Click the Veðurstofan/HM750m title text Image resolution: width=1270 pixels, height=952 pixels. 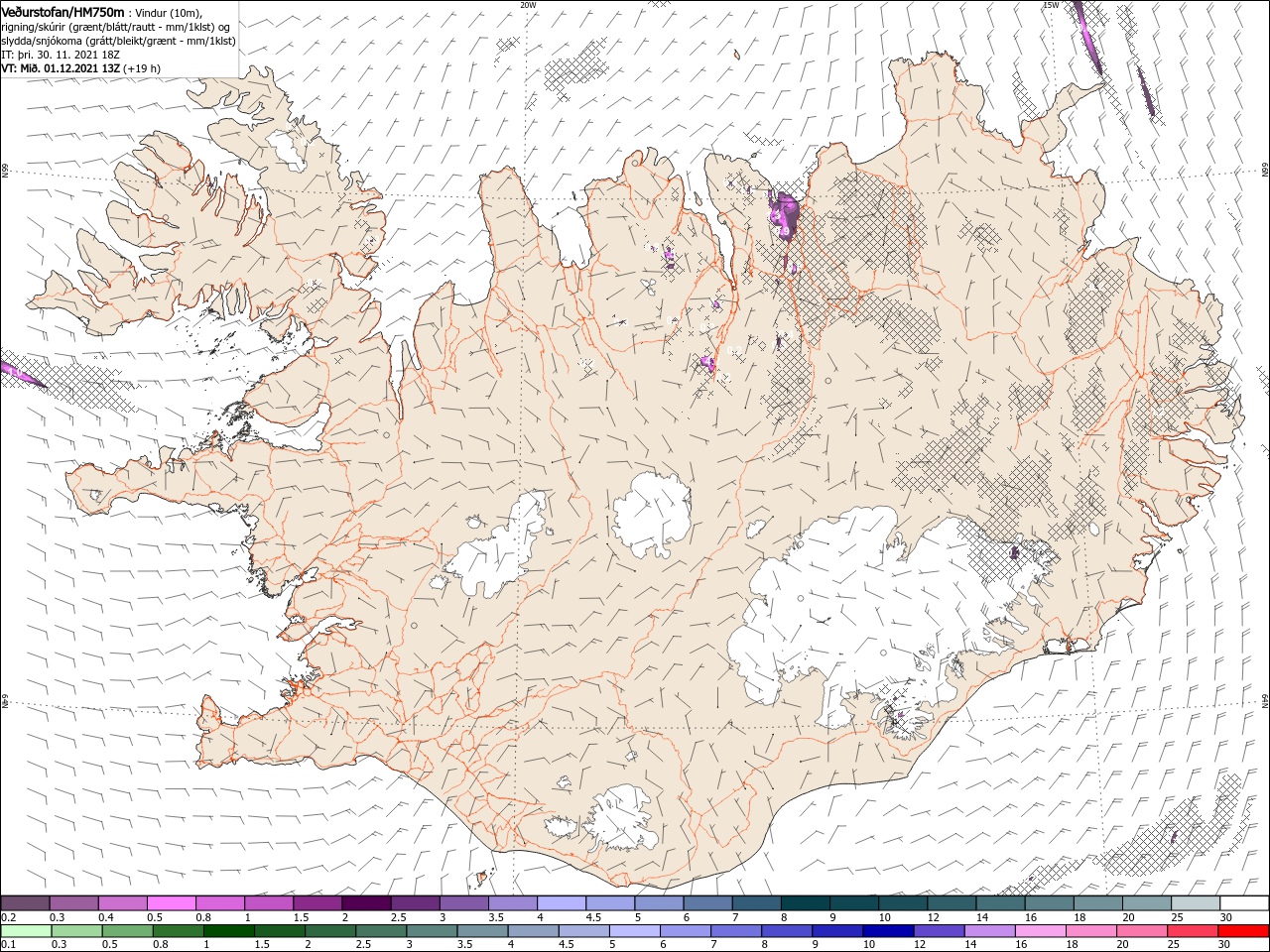(63, 11)
